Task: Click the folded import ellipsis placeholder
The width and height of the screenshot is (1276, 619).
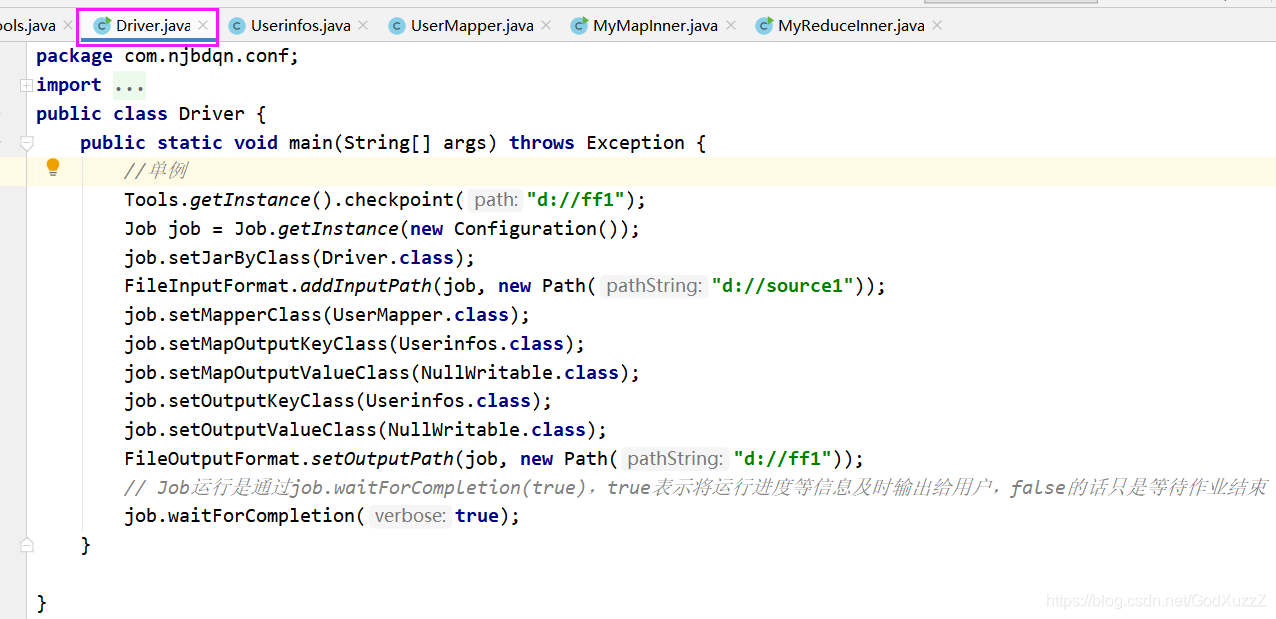Action: [130, 86]
